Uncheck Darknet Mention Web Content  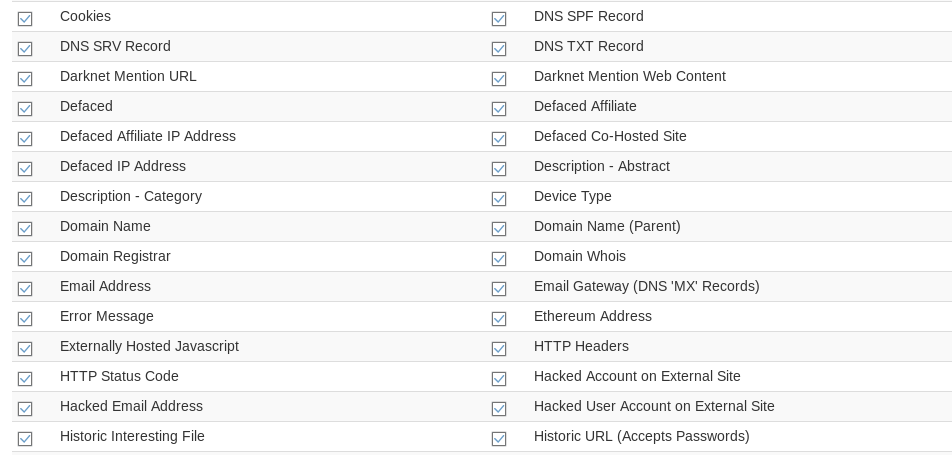pyautogui.click(x=499, y=78)
